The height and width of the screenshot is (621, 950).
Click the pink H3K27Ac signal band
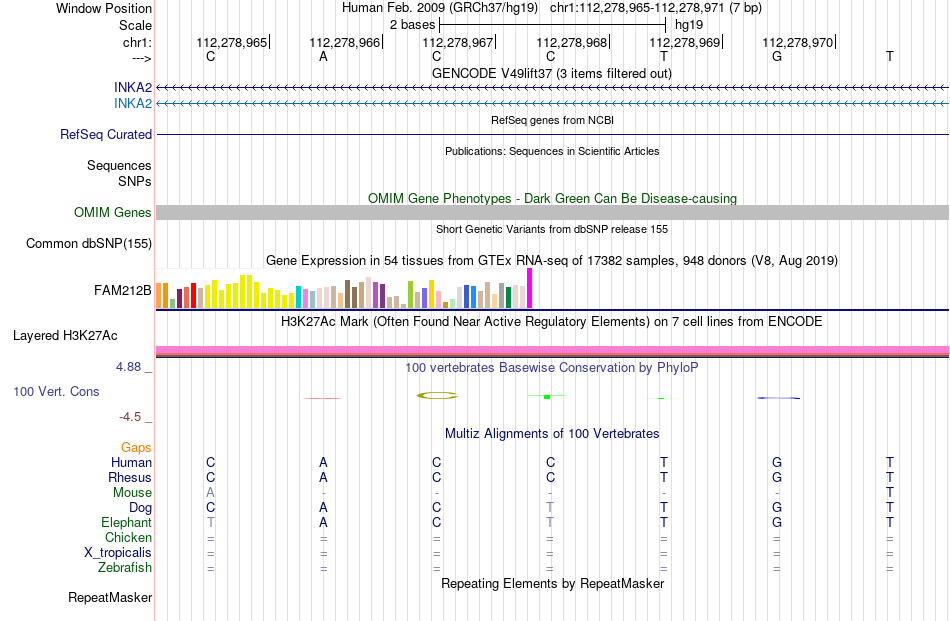(552, 350)
